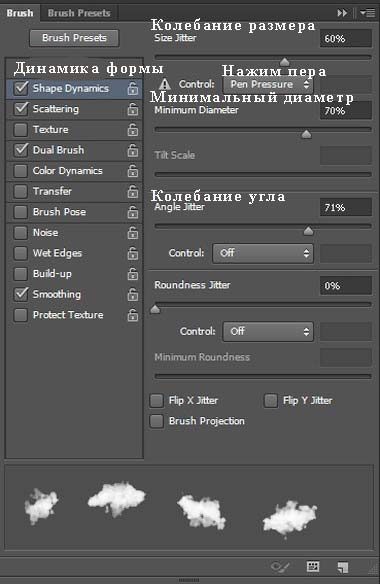Toggle the lock icon next to Scattering
Image resolution: width=380 pixels, height=584 pixels.
coord(133,109)
